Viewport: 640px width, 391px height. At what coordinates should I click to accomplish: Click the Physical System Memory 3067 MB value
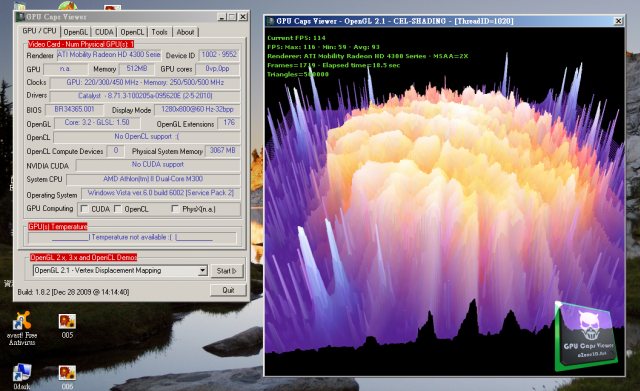(x=222, y=151)
